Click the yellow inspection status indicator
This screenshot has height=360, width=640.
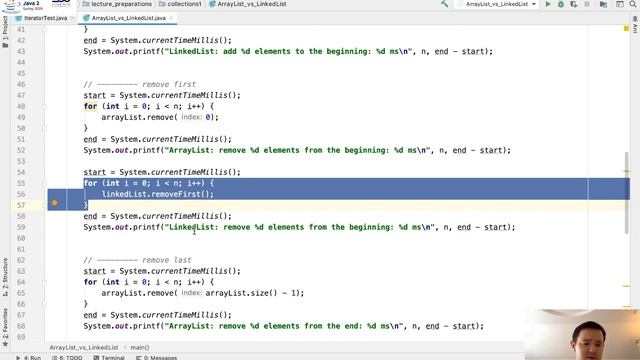(x=626, y=29)
